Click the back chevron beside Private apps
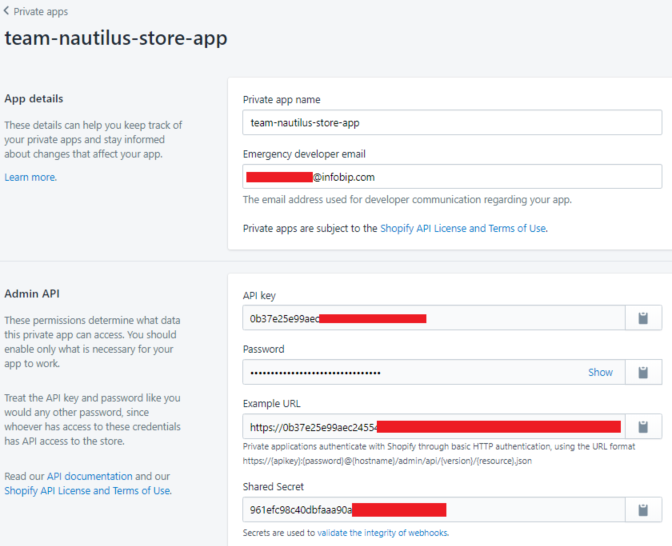672x546 pixels. 6,11
